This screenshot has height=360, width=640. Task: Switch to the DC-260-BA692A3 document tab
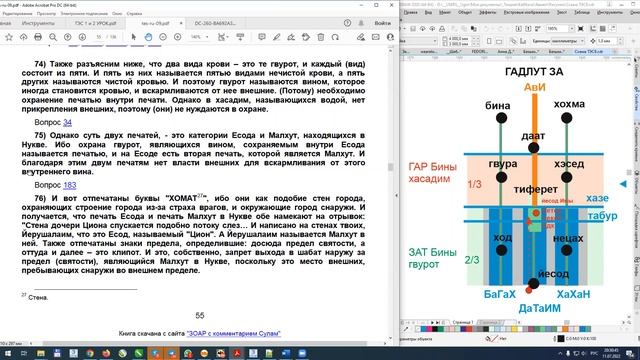point(215,23)
